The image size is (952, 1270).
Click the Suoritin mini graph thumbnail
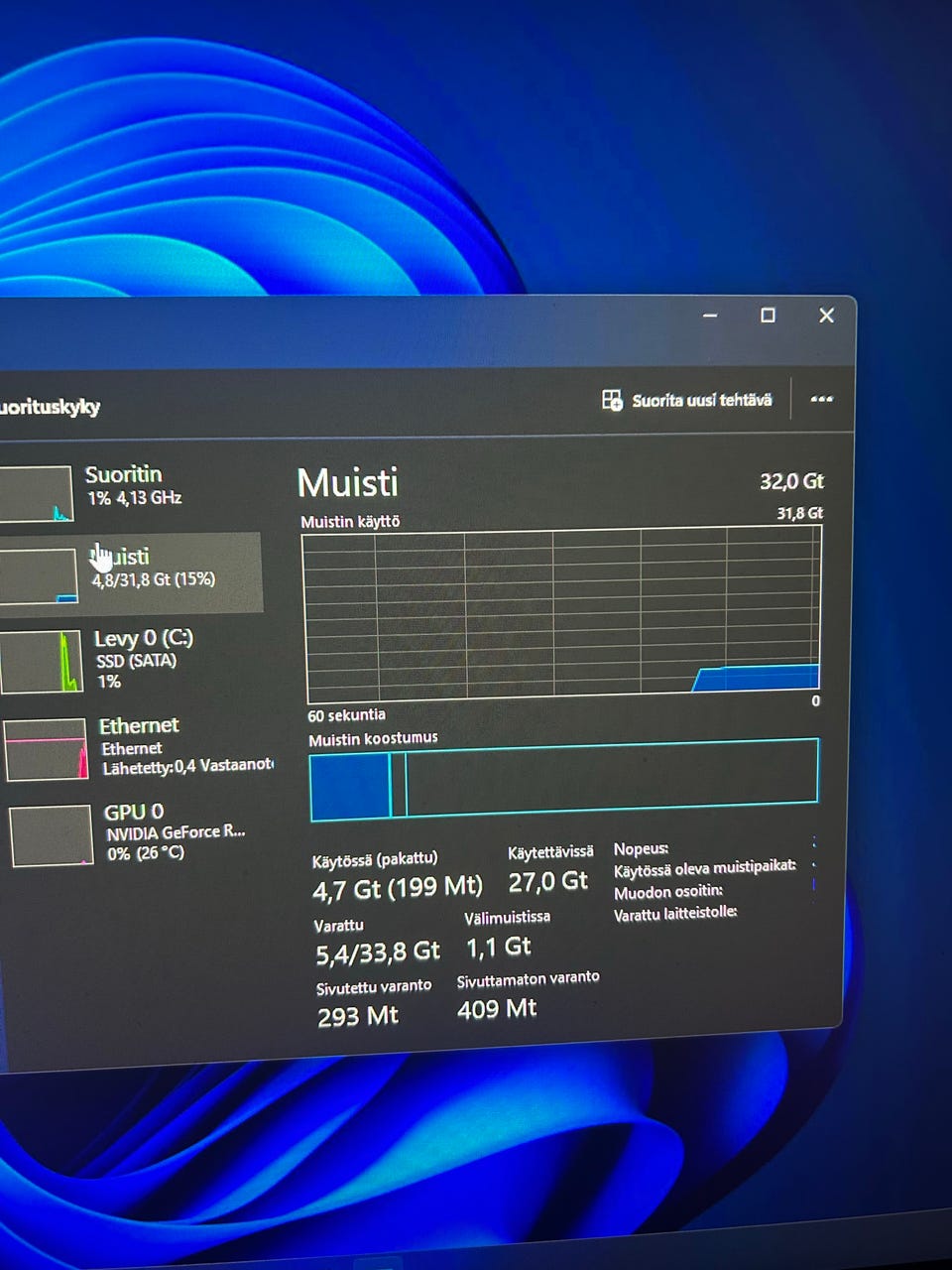pyautogui.click(x=36, y=493)
